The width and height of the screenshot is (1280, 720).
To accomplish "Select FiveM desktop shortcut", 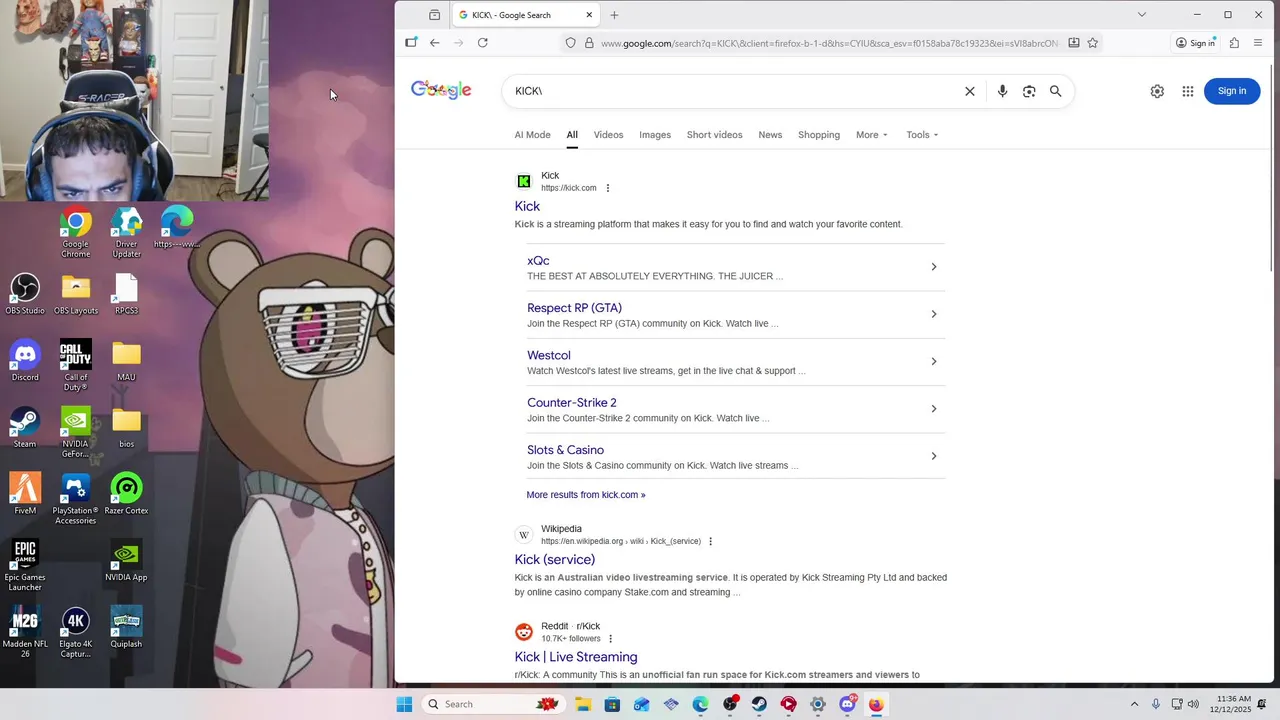I will (x=25, y=494).
